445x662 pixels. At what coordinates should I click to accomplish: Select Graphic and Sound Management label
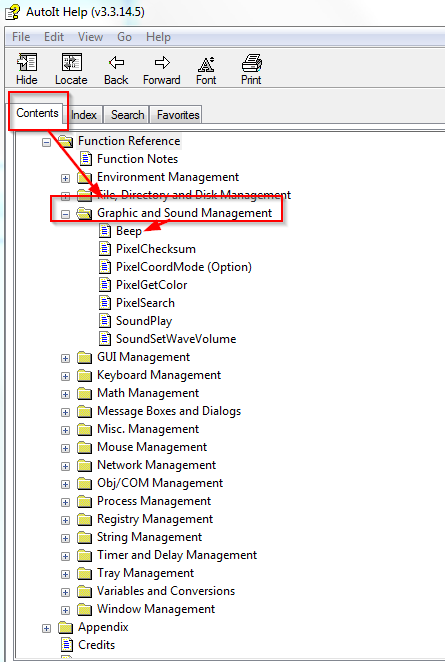click(x=185, y=213)
